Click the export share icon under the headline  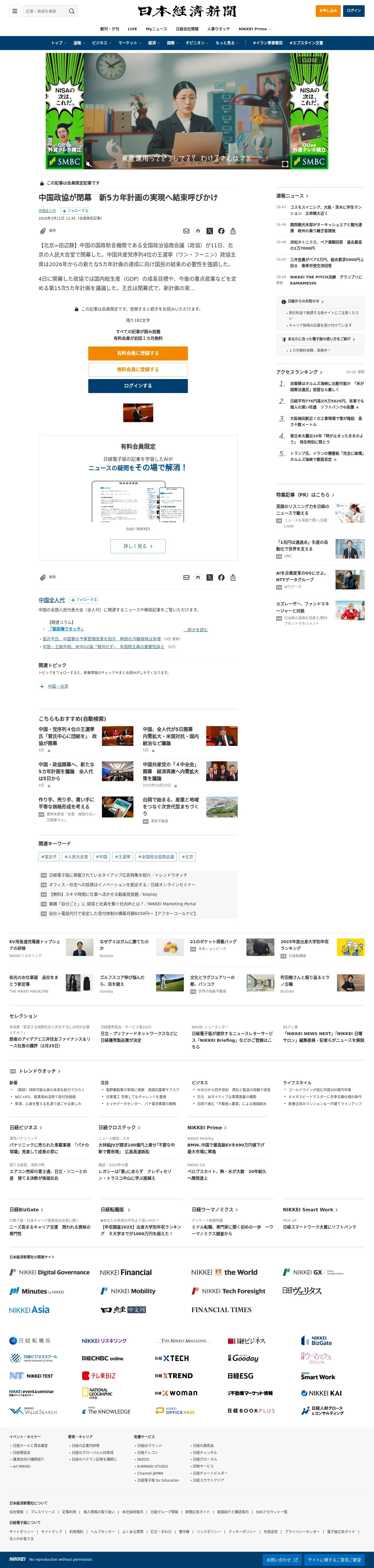point(233,231)
